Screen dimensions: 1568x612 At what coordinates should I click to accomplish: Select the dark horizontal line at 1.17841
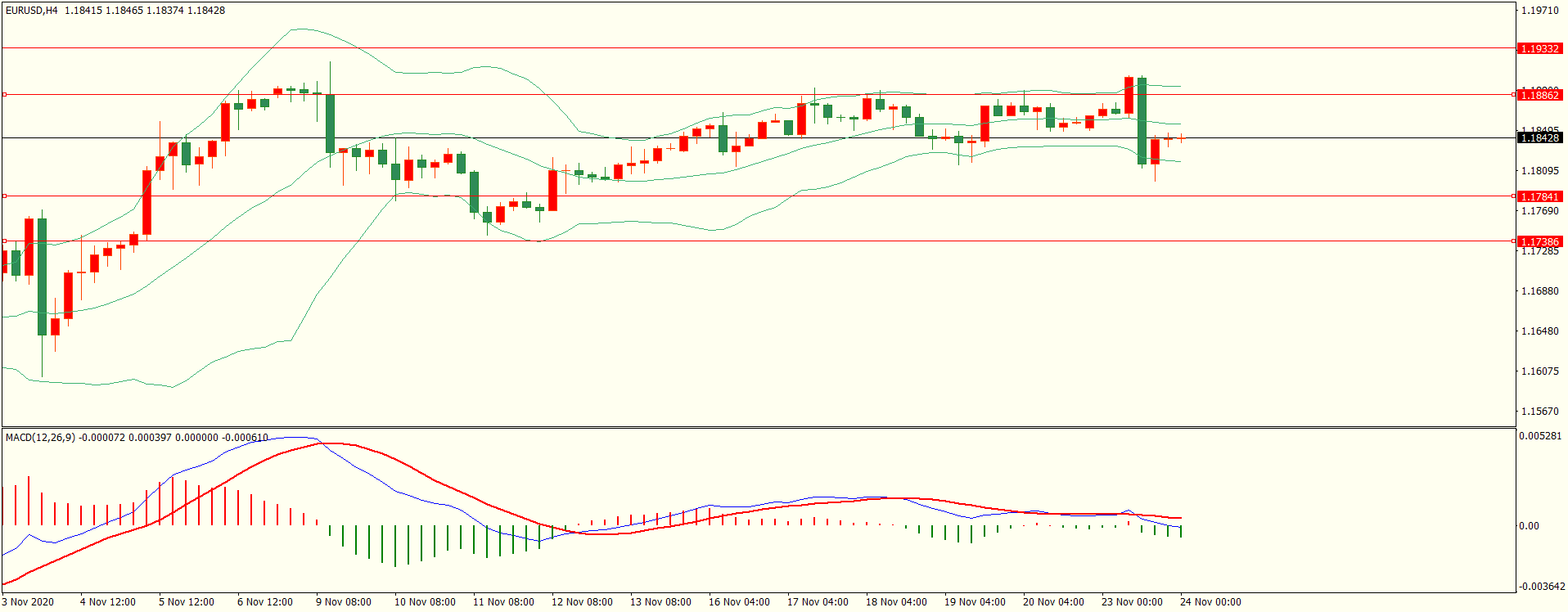(758, 196)
